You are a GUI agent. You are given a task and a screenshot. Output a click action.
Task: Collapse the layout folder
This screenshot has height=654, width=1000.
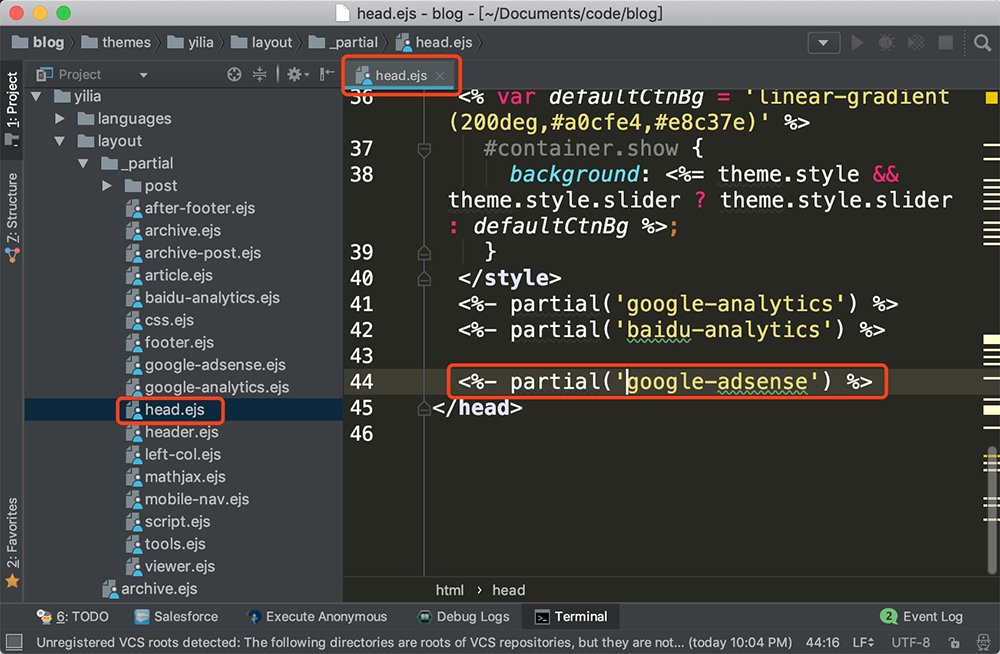point(60,141)
